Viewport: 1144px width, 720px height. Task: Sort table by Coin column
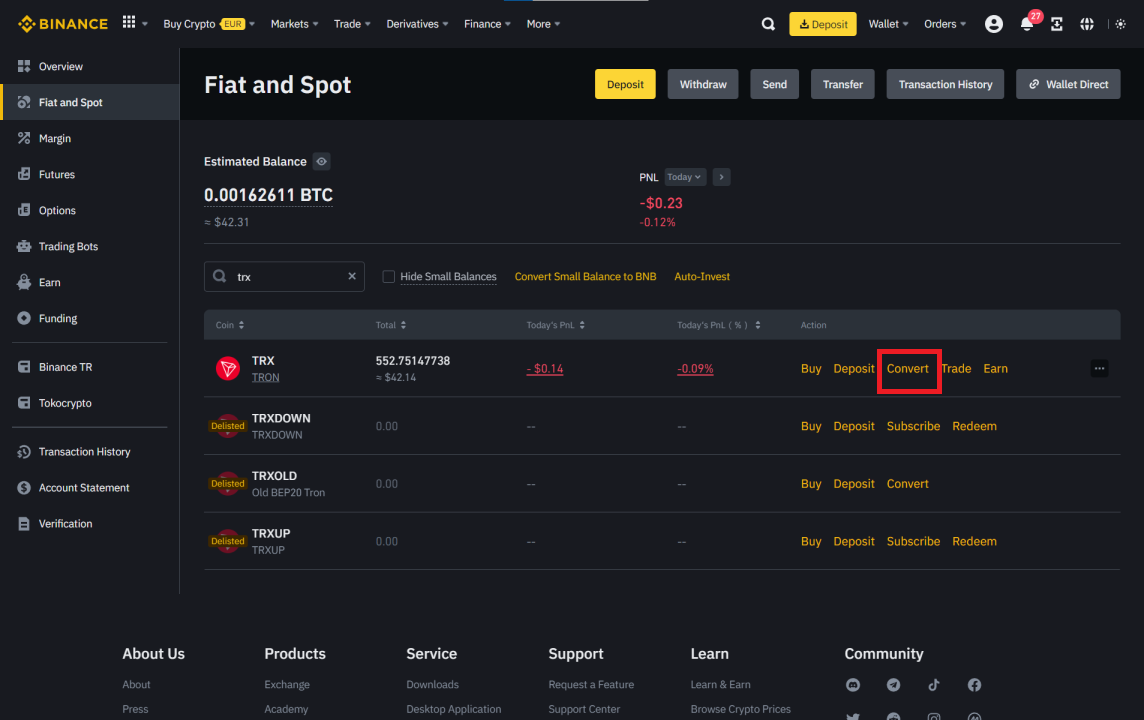pos(230,325)
